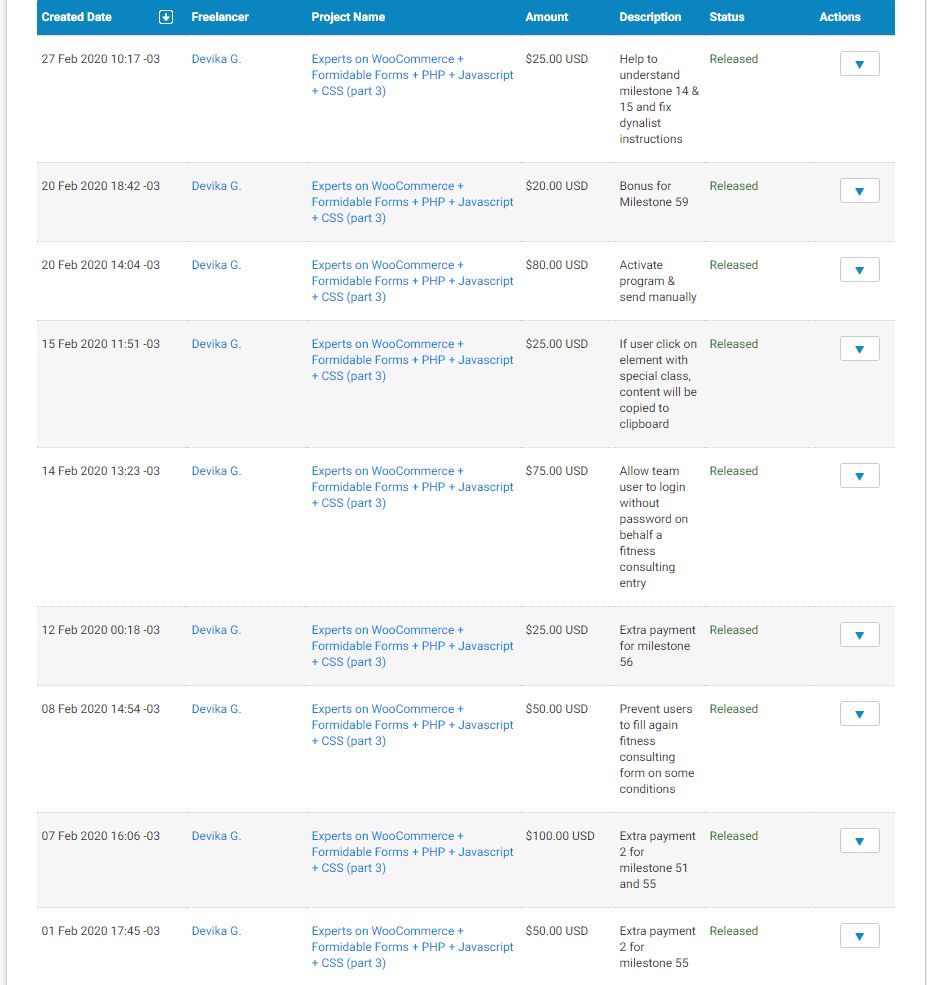Expand actions for $100.00 extra payment row
927x985 pixels.
(859, 841)
